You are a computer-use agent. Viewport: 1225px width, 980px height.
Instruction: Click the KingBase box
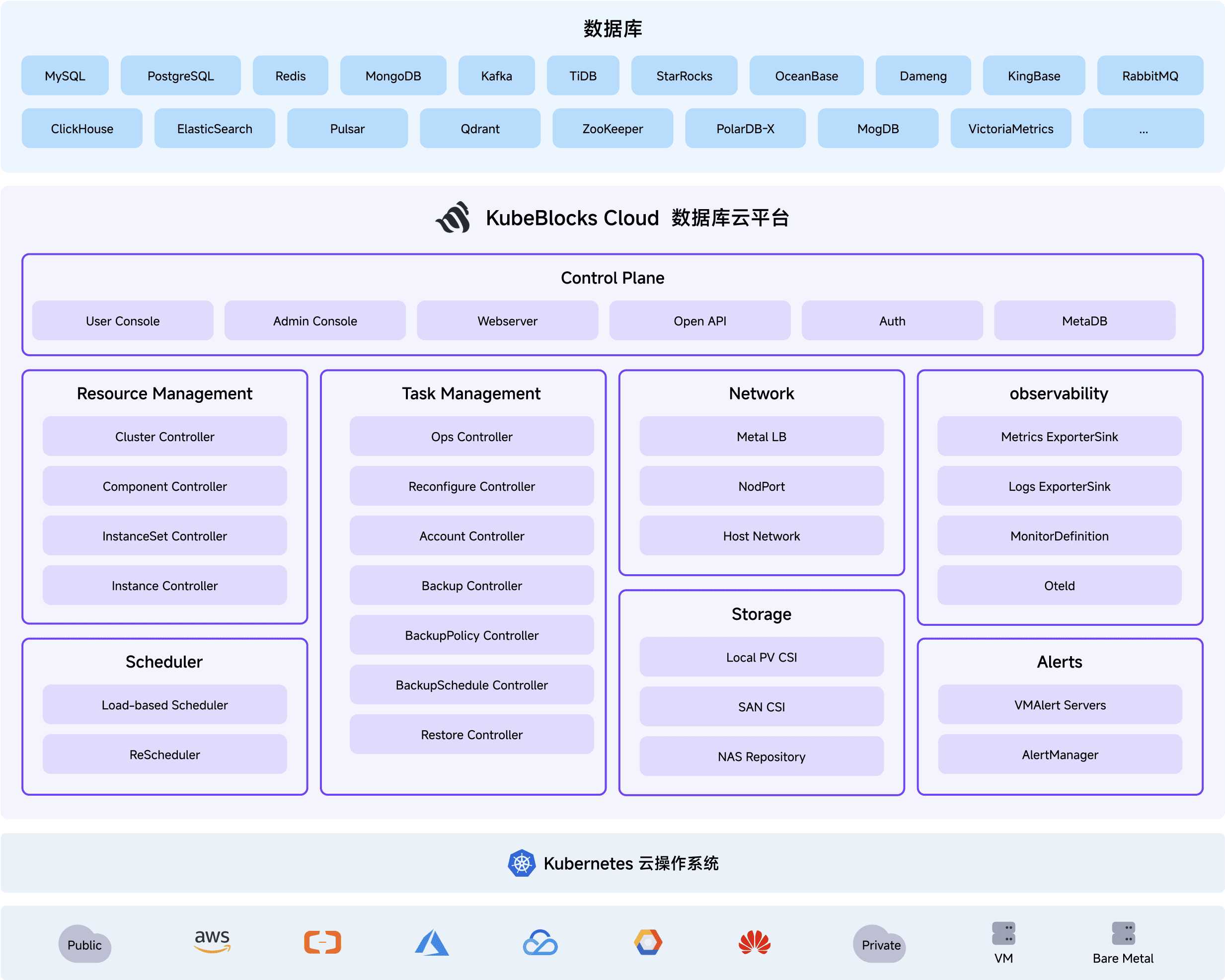(1034, 75)
